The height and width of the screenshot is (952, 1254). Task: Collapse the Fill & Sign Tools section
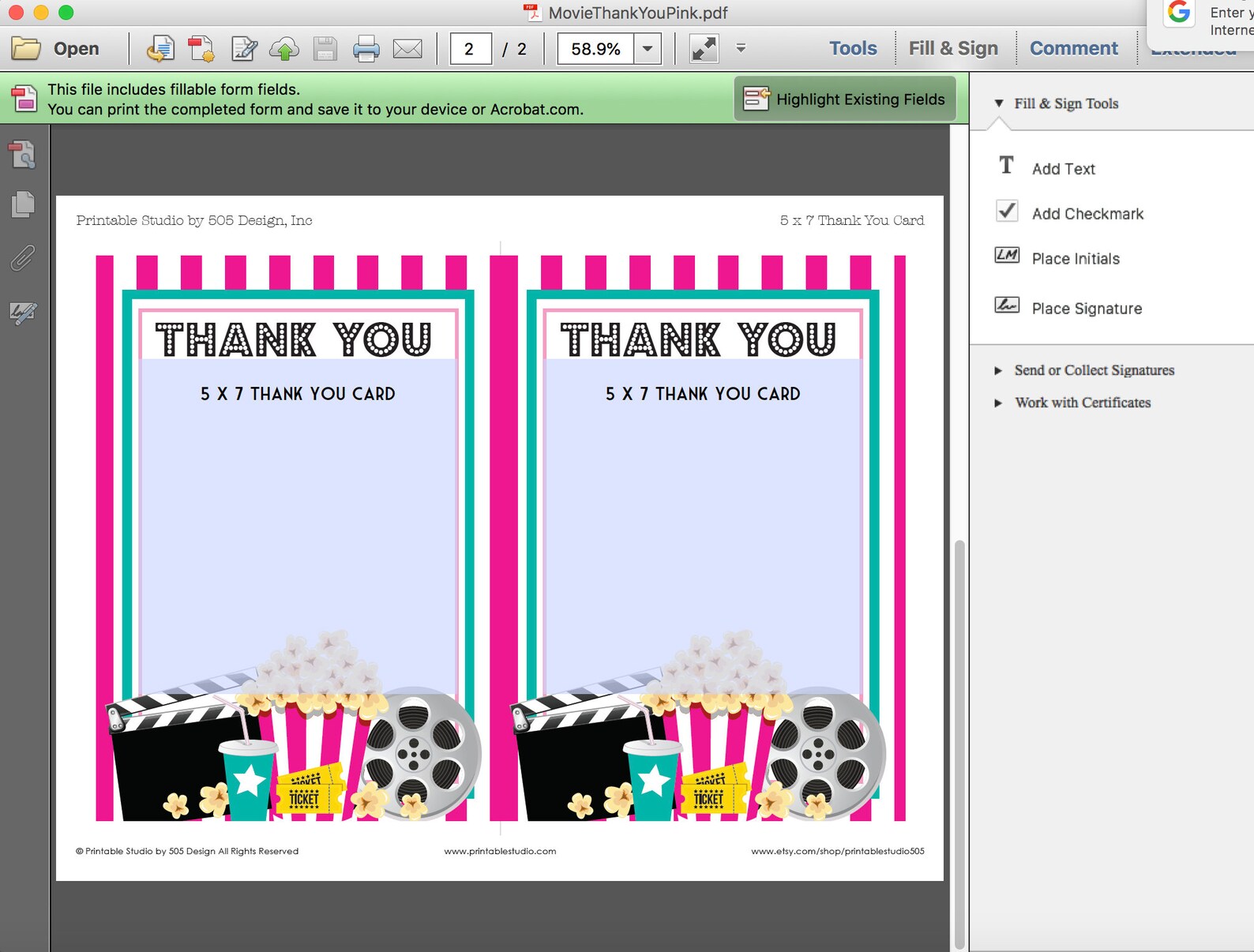(999, 103)
